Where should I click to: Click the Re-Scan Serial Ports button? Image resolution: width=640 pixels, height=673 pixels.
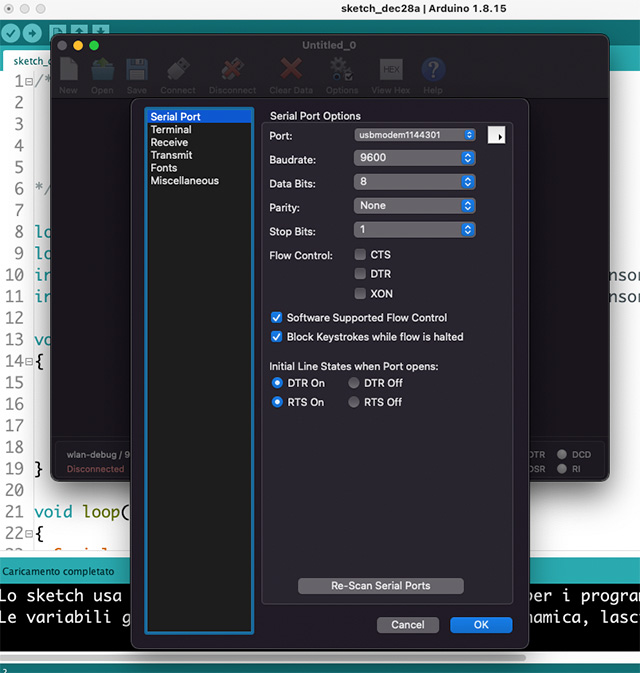[380, 586]
